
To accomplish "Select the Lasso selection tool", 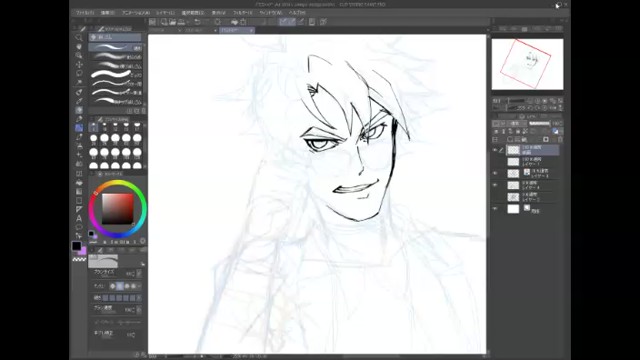I will 79,73.
